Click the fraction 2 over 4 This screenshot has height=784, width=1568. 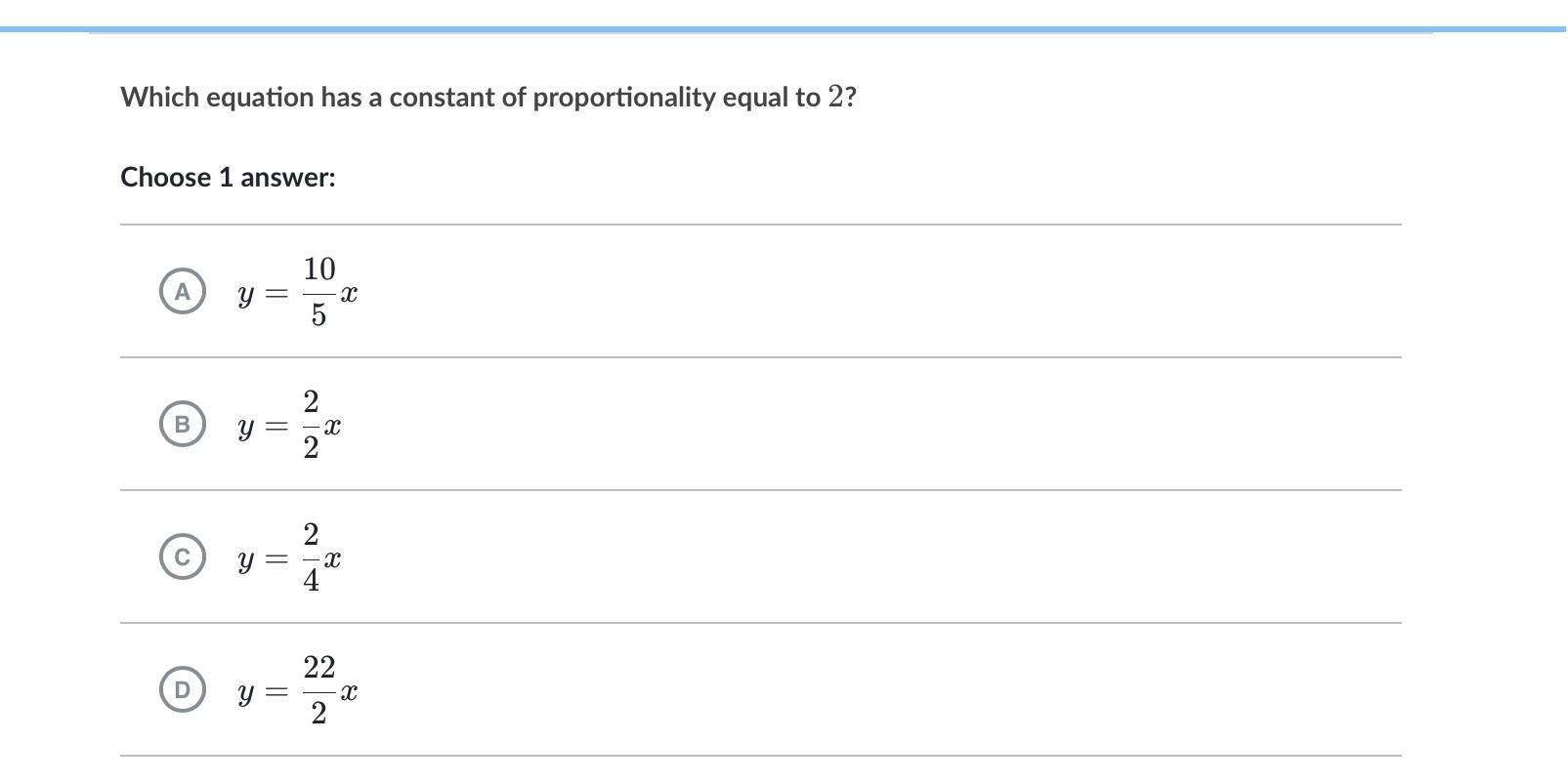point(311,557)
